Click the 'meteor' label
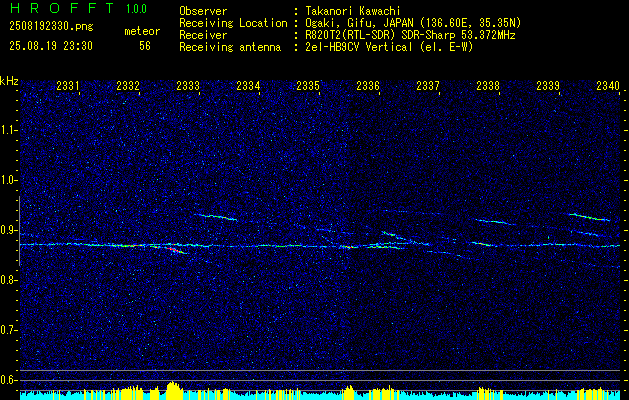Image resolution: width=629 pixels, height=400 pixels. click(x=142, y=31)
